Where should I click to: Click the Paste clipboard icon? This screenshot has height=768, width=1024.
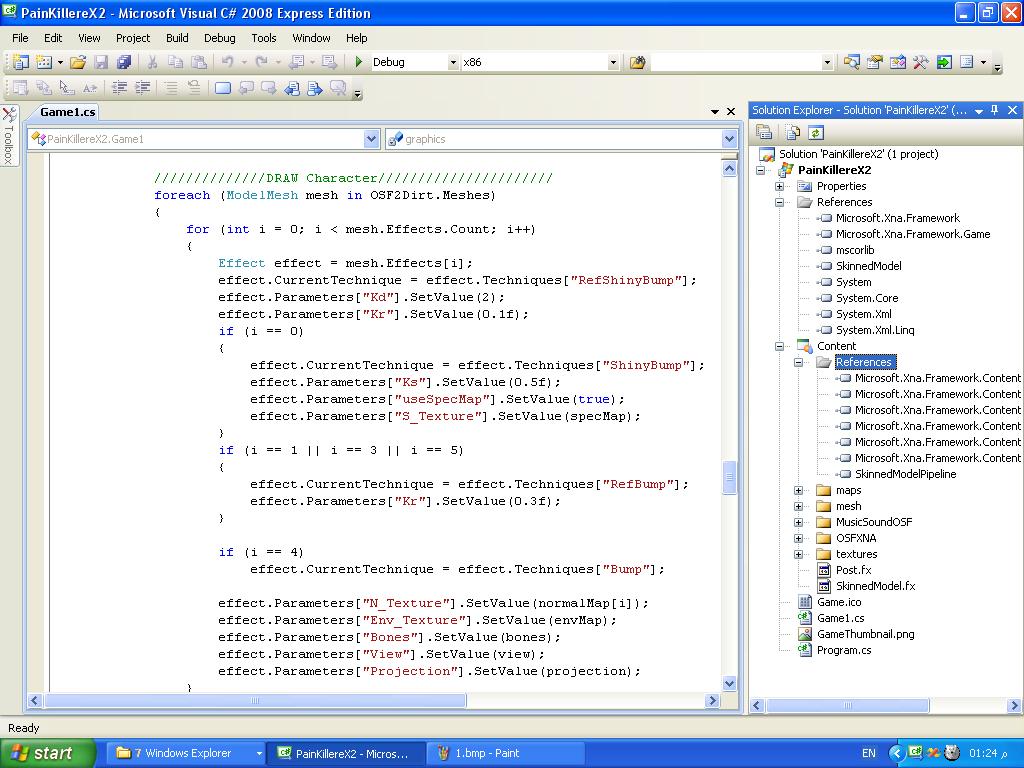(199, 62)
